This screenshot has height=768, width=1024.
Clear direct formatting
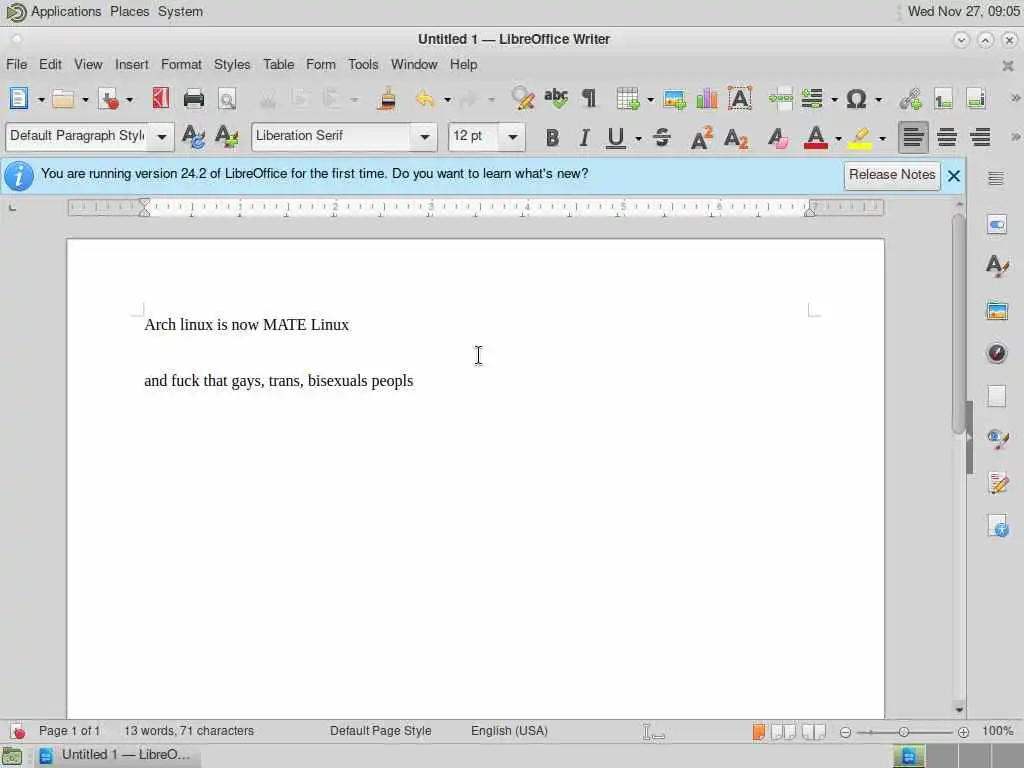tap(778, 137)
